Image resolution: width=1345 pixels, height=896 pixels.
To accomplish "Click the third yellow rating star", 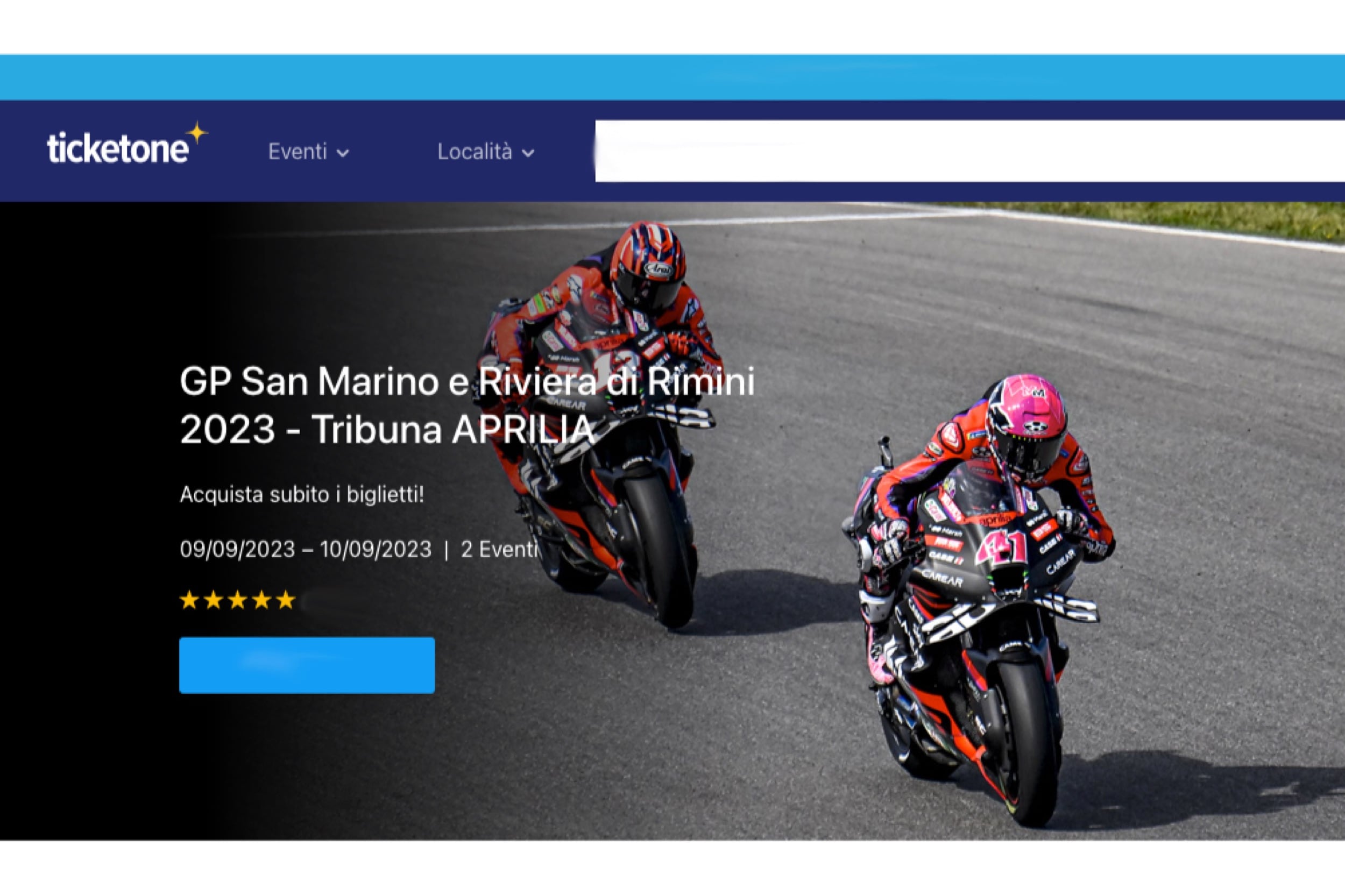I will 237,601.
